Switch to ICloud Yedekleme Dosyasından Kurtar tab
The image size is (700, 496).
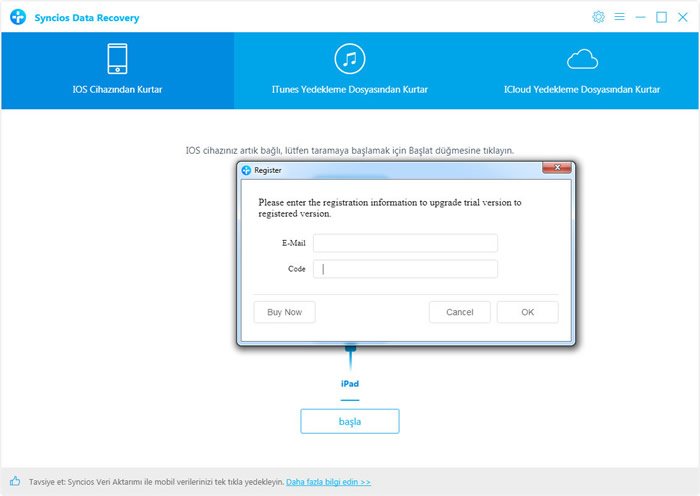[x=582, y=71]
